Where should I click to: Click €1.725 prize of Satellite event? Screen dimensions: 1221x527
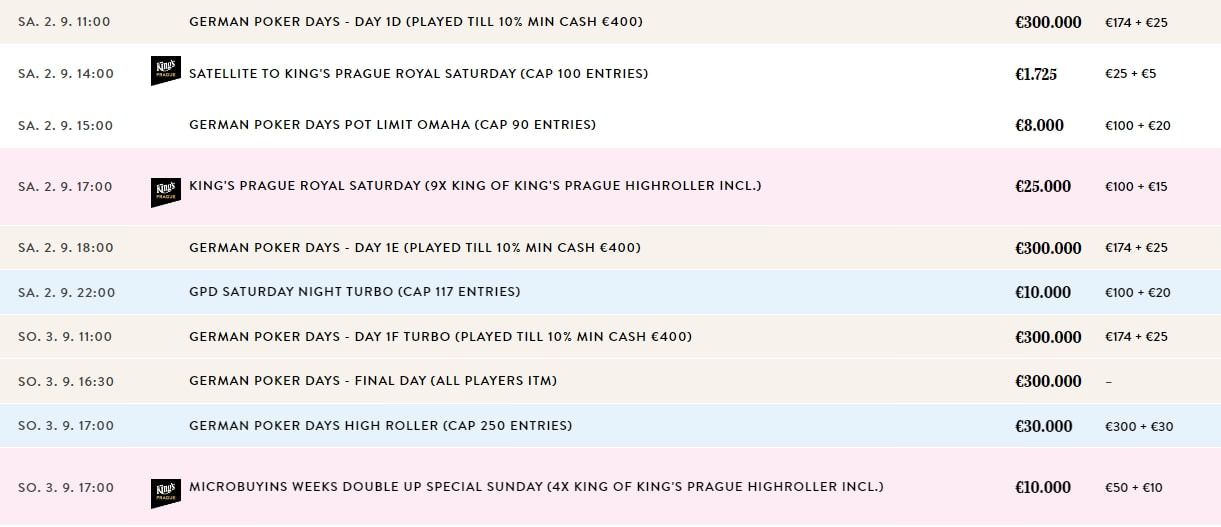coord(1036,74)
